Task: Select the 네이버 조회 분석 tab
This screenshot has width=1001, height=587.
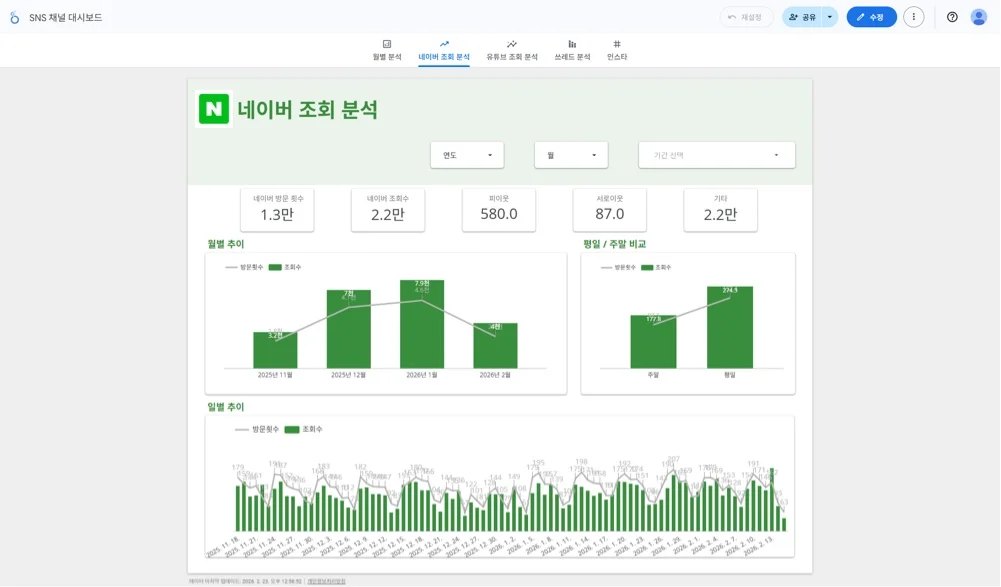Action: click(x=444, y=50)
